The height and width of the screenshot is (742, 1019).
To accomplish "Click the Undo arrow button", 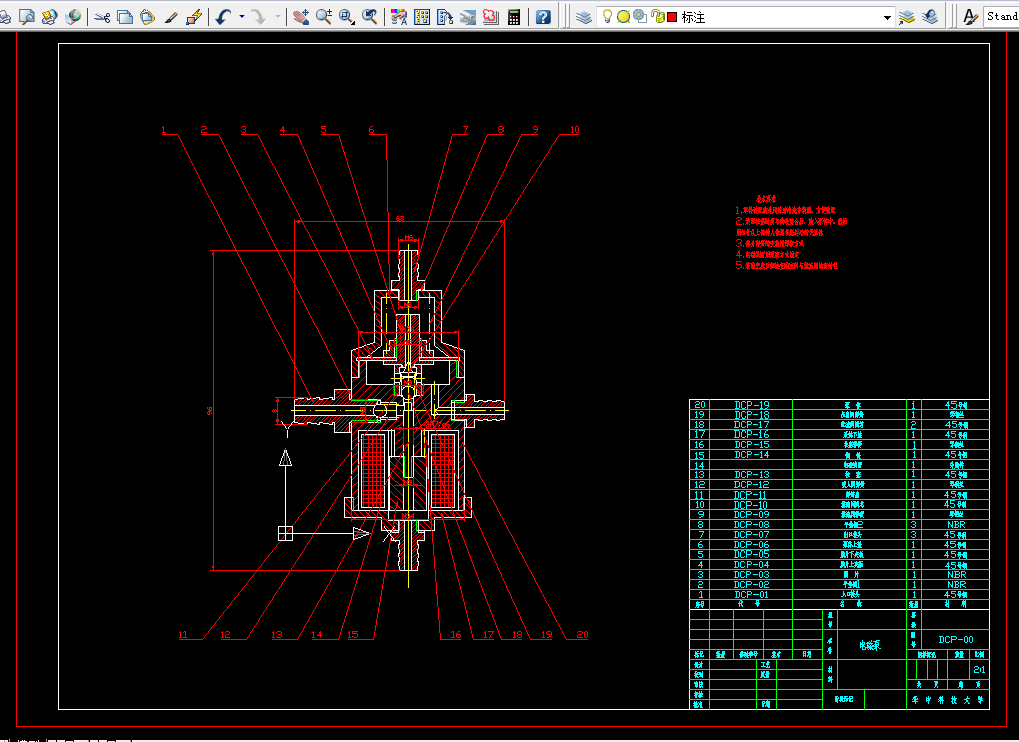I will [x=224, y=17].
